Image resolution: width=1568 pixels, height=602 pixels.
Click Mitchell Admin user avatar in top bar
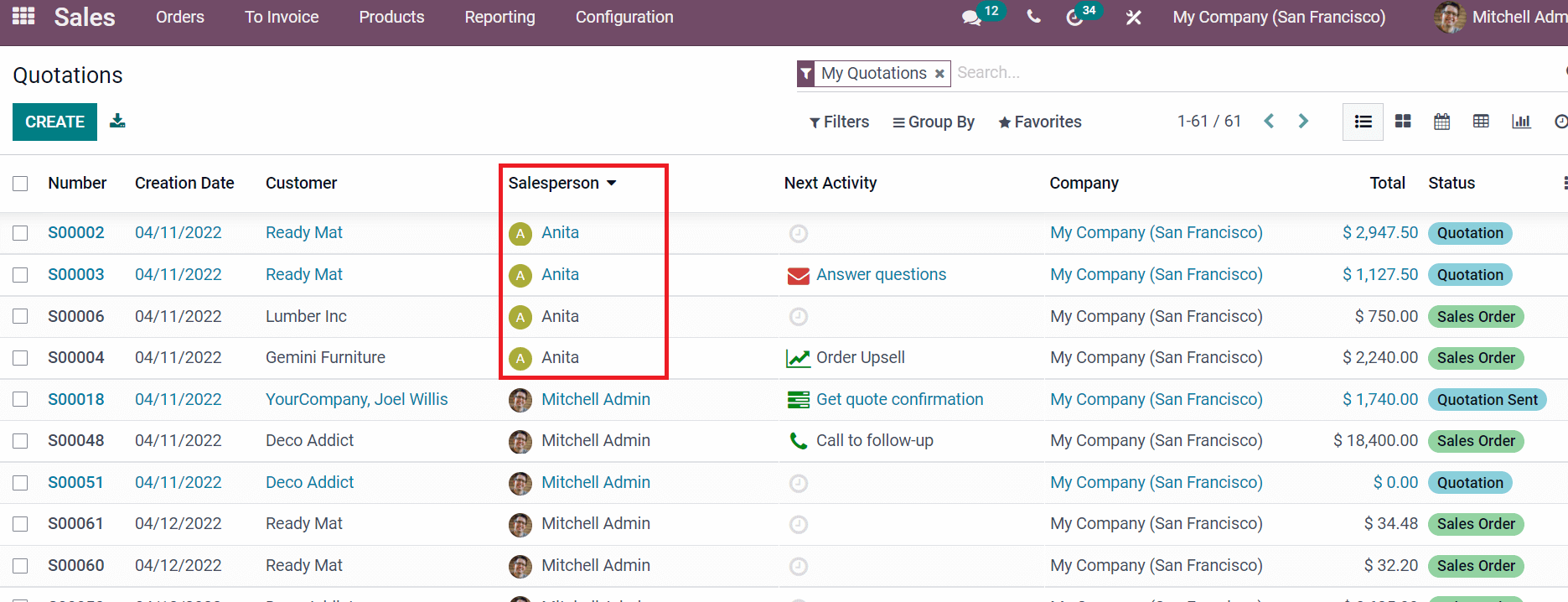pos(1450,17)
